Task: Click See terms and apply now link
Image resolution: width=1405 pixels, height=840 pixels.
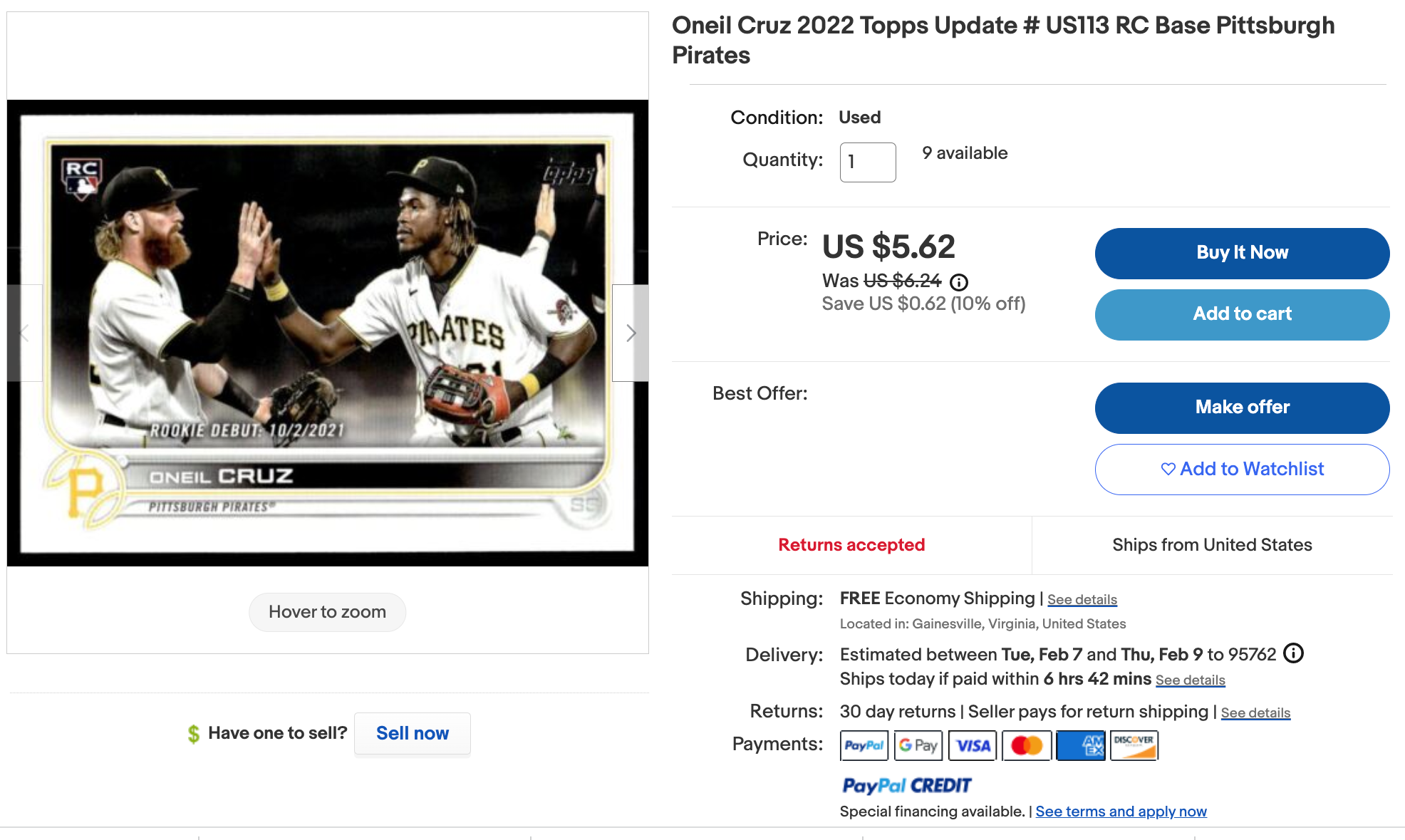Action: point(1121,812)
